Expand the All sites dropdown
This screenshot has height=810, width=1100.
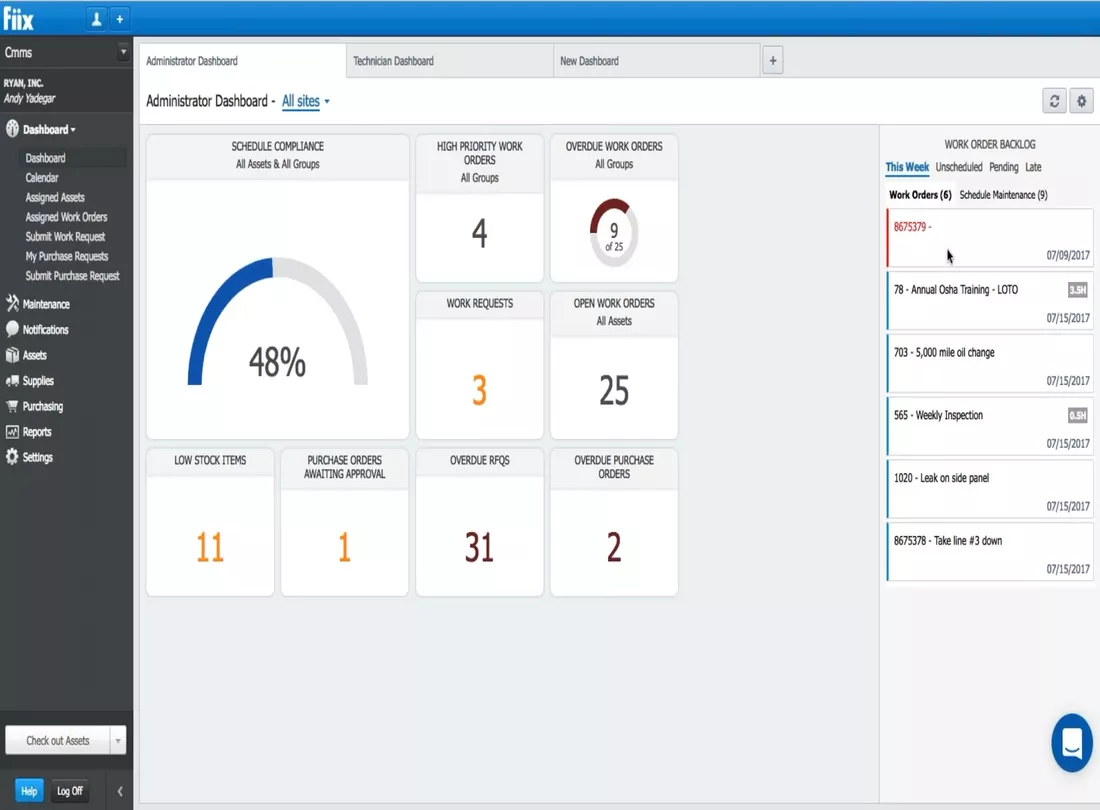[x=305, y=101]
